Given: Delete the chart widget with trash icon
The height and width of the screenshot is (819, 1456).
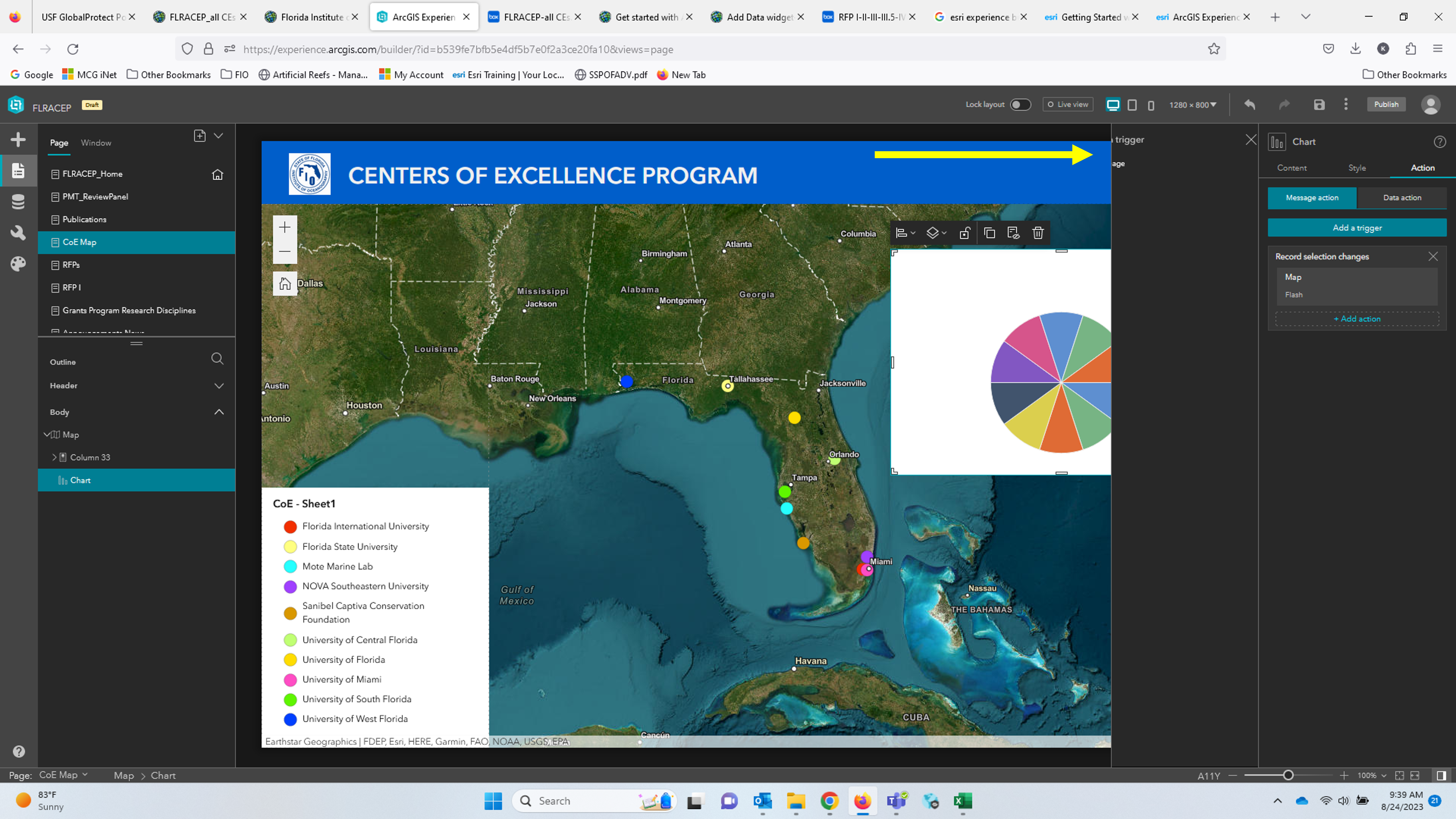Looking at the screenshot, I should [x=1038, y=233].
